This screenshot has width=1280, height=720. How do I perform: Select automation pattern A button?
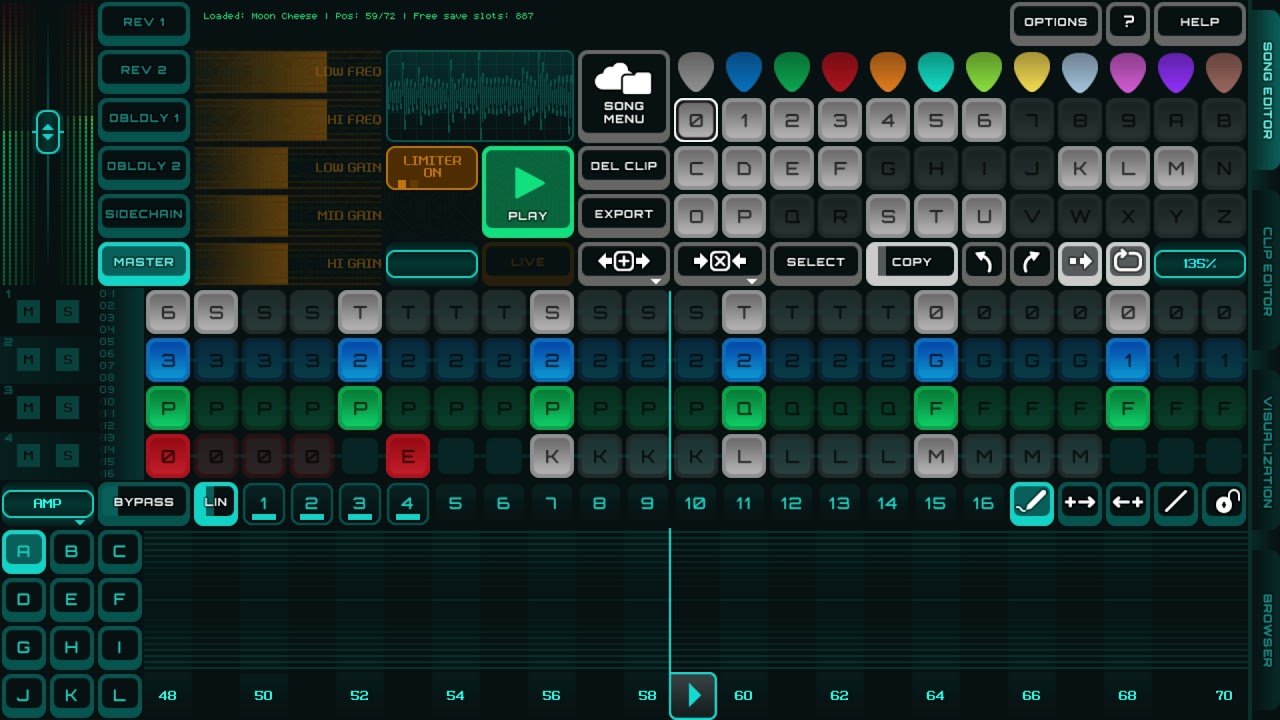pos(24,551)
